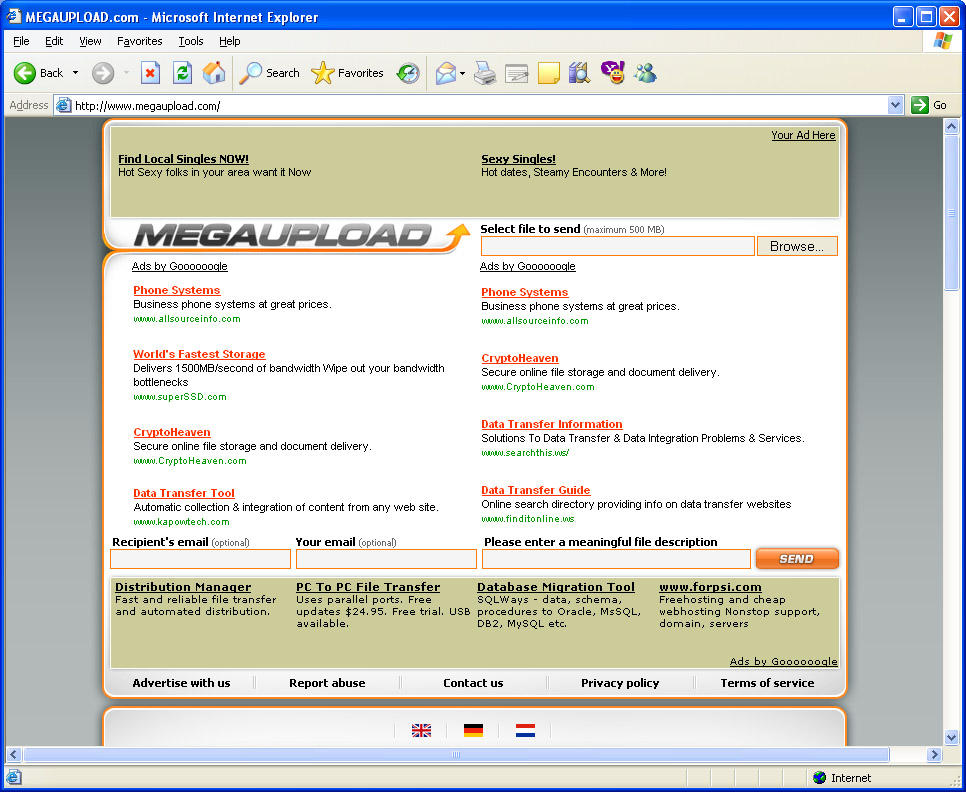
Task: Click the vertical scrollbar down arrow
Action: (x=951, y=737)
